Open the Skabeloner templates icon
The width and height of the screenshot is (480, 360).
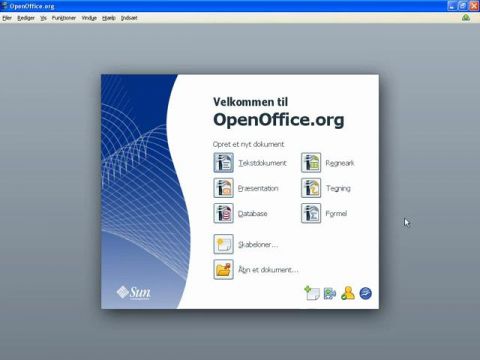[x=223, y=244]
